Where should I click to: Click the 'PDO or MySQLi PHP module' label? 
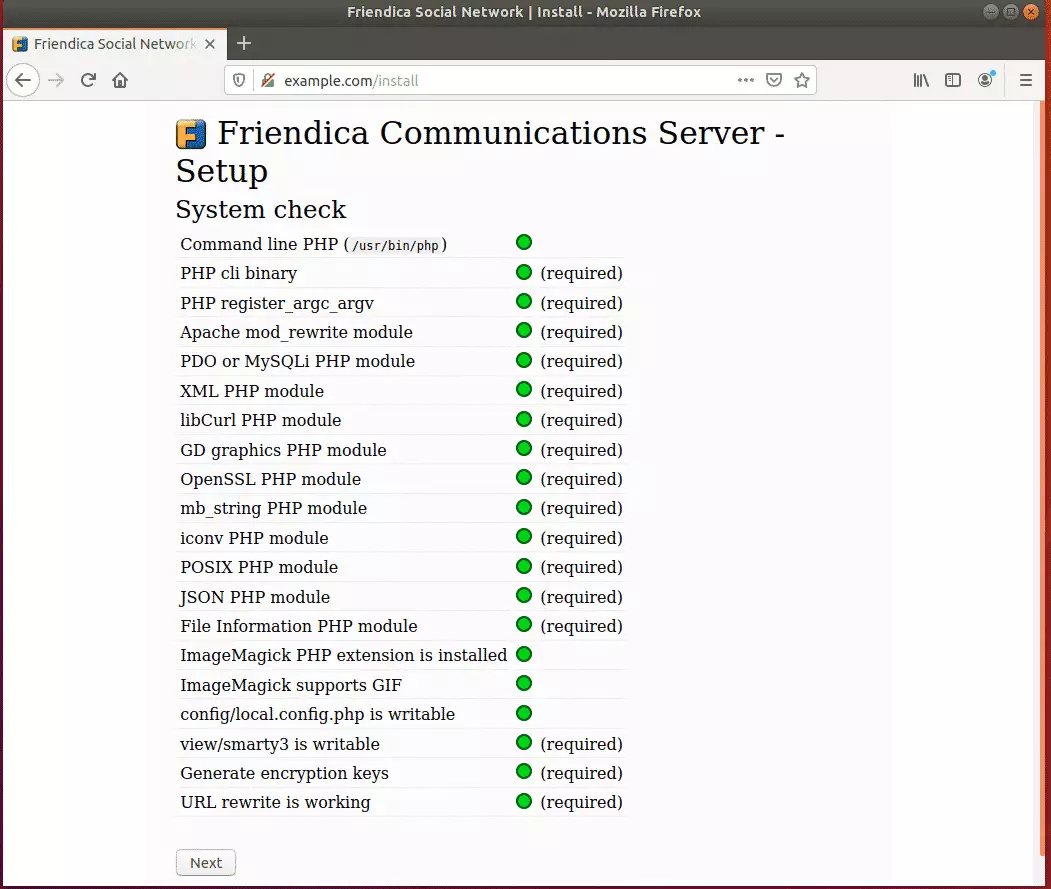[x=298, y=361]
